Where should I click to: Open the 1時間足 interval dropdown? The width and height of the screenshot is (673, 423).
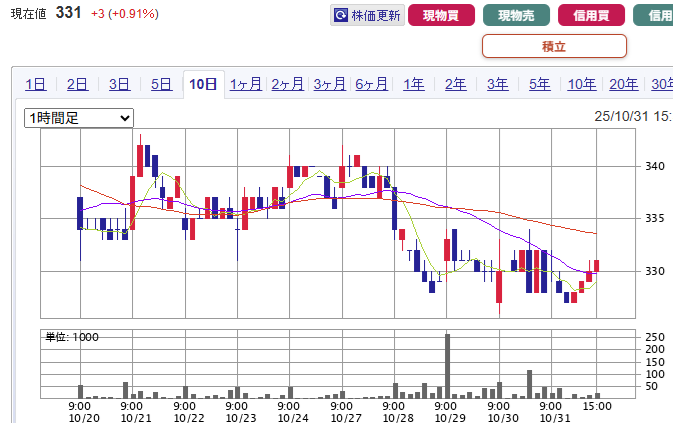(x=79, y=118)
